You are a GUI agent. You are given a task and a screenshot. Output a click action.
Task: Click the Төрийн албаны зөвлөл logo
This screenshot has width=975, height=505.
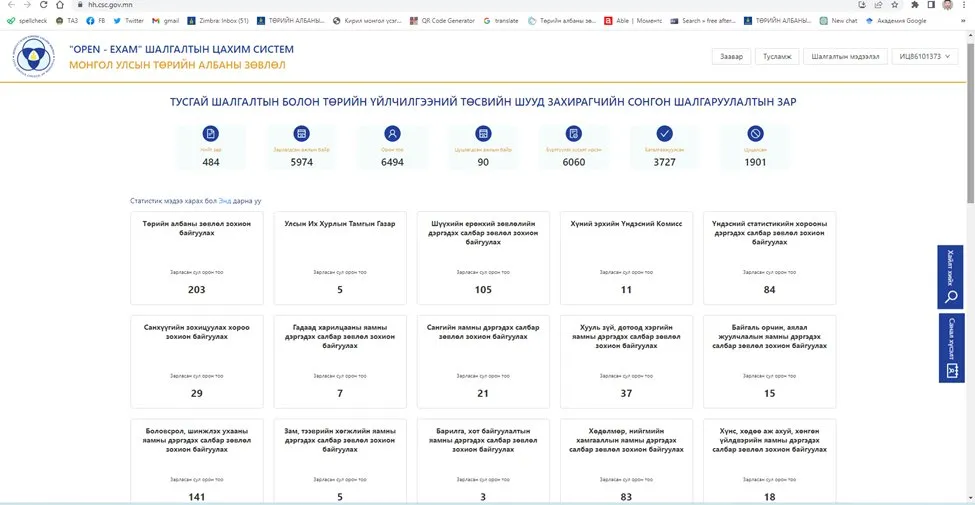[x=34, y=57]
